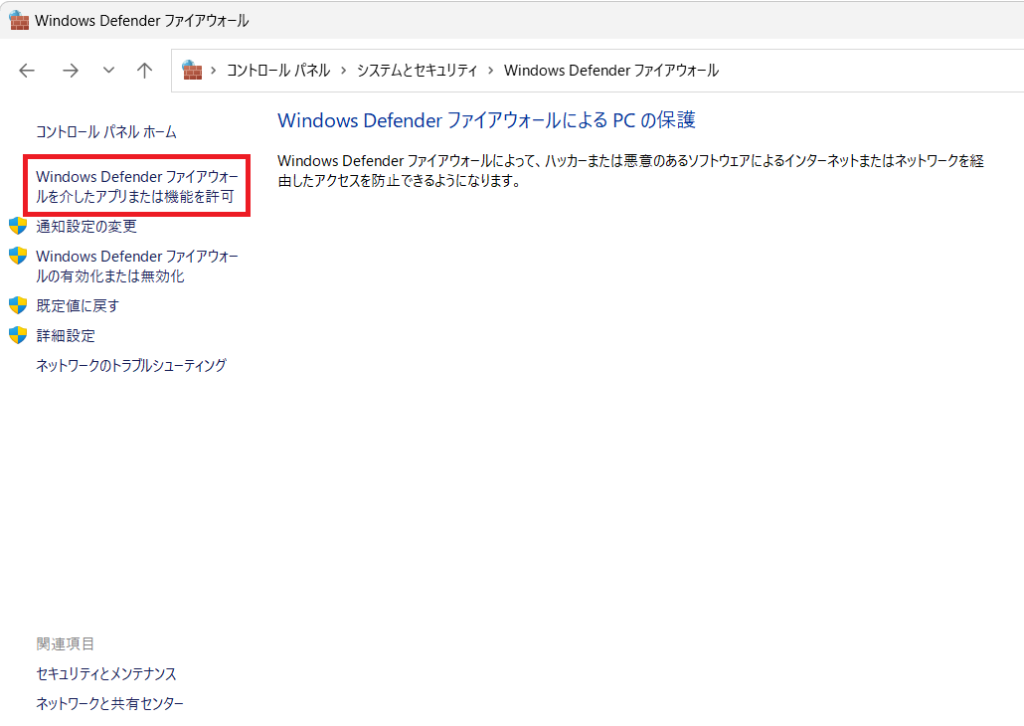Screen dimensions: 1024x726
Task: Select 既定値に戻す link
Action: [78, 306]
